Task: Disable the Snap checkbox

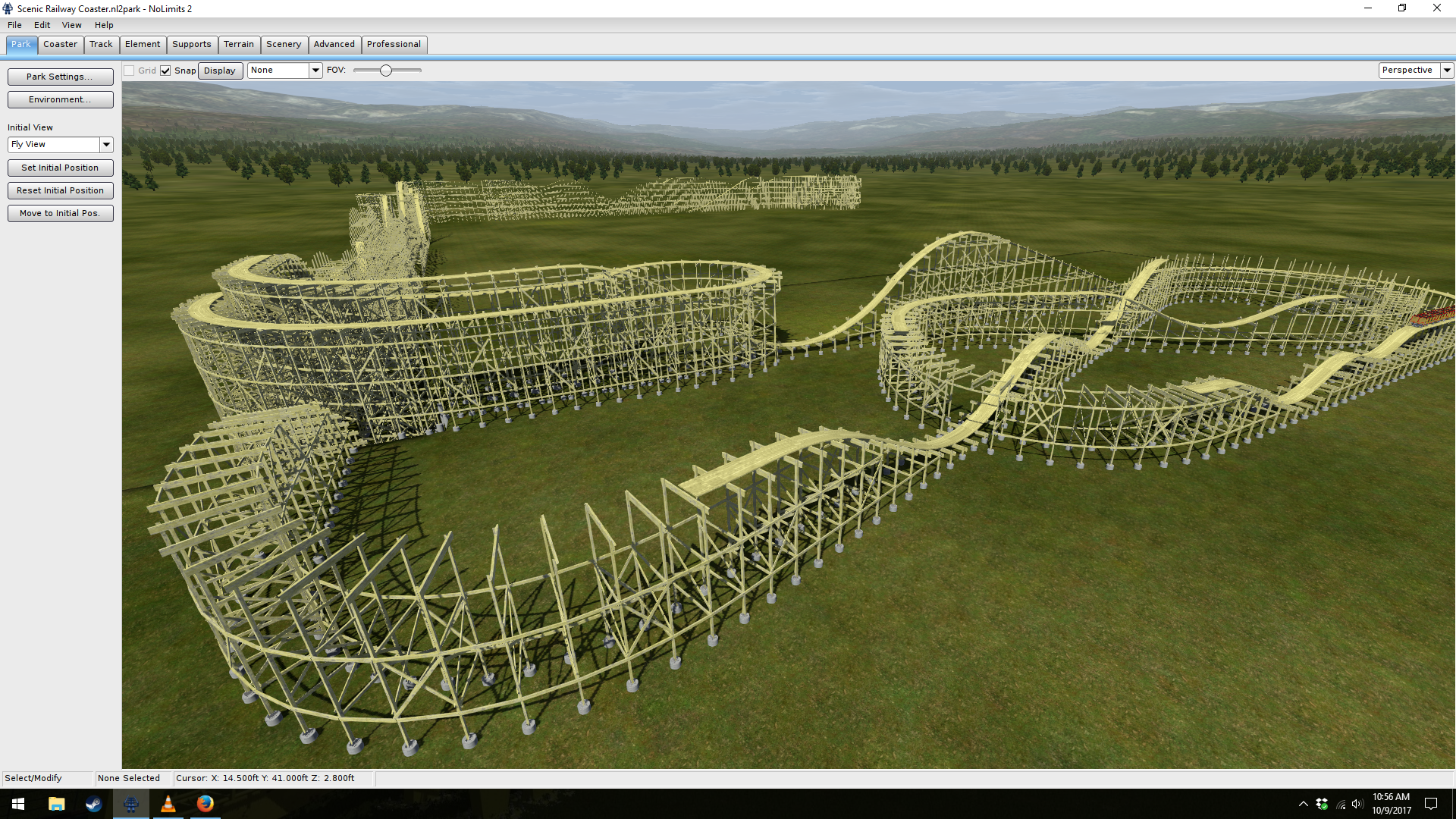Action: coord(165,71)
